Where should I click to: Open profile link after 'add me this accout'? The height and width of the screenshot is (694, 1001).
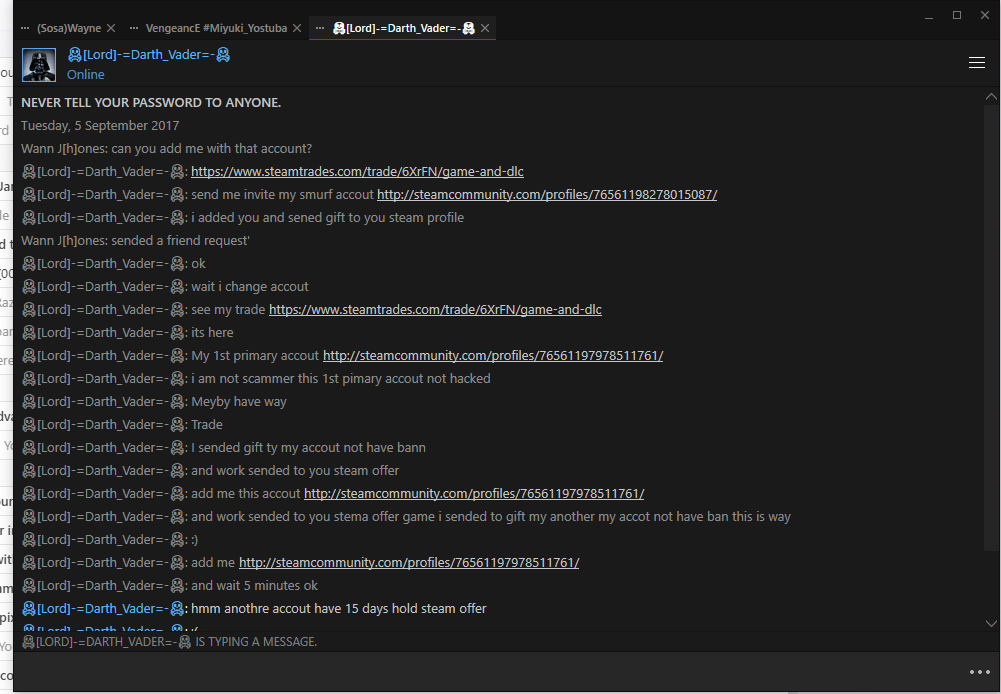click(x=474, y=494)
